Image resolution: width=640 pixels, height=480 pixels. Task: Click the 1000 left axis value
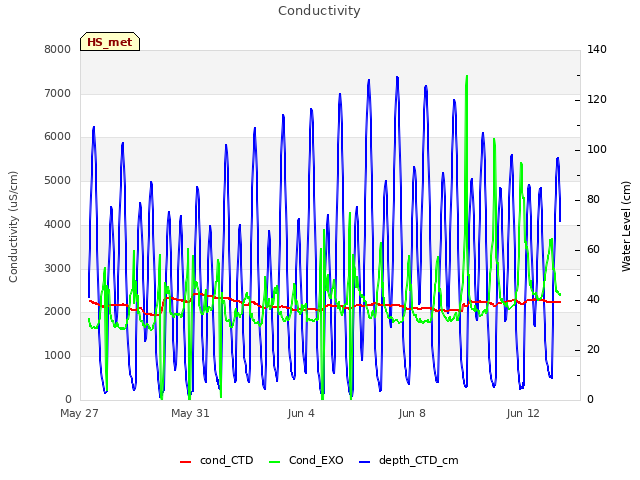coord(58,356)
